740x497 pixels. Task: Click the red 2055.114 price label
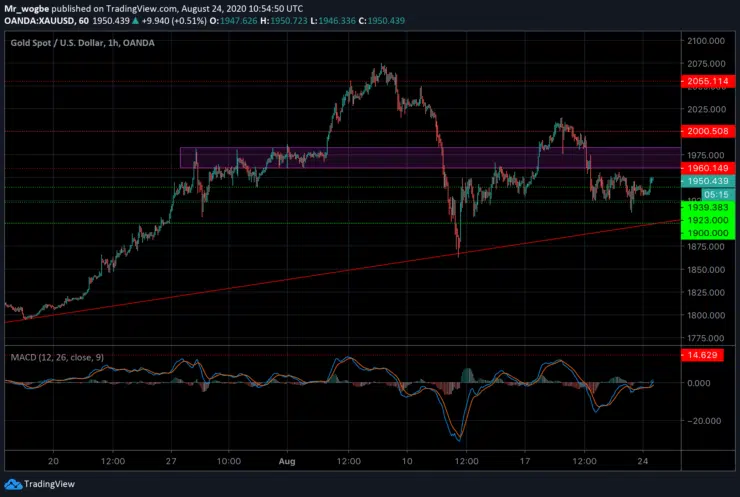pyautogui.click(x=707, y=80)
